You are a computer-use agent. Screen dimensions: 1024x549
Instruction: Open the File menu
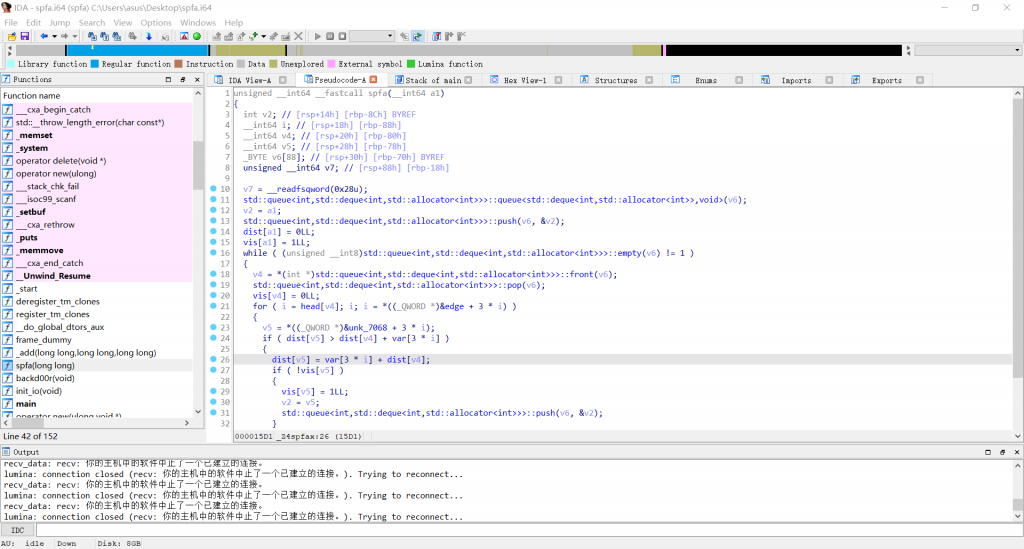10,23
